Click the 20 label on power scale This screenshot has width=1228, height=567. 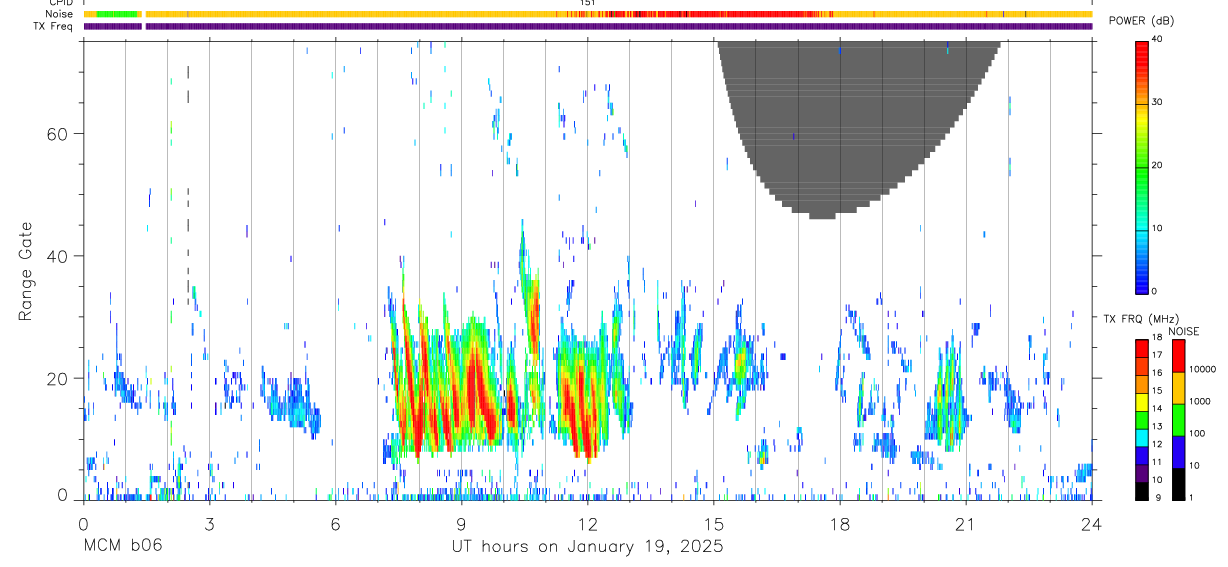tap(1158, 165)
